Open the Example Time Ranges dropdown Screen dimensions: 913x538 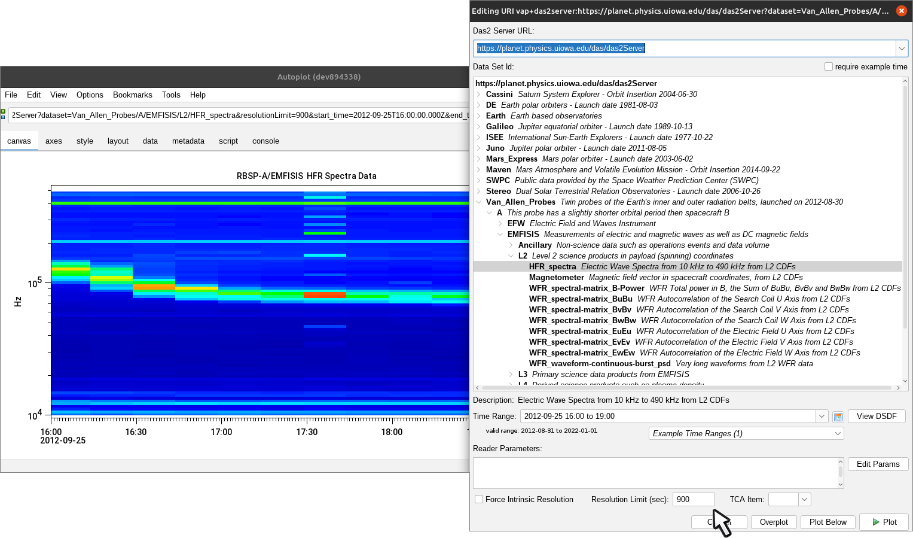745,434
